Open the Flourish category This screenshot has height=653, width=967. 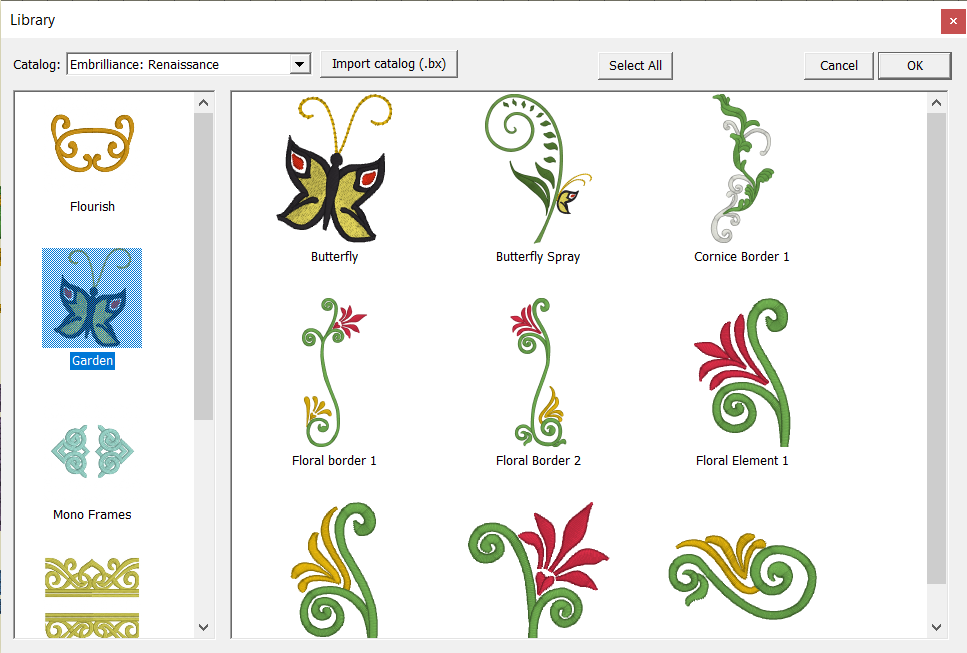point(92,145)
